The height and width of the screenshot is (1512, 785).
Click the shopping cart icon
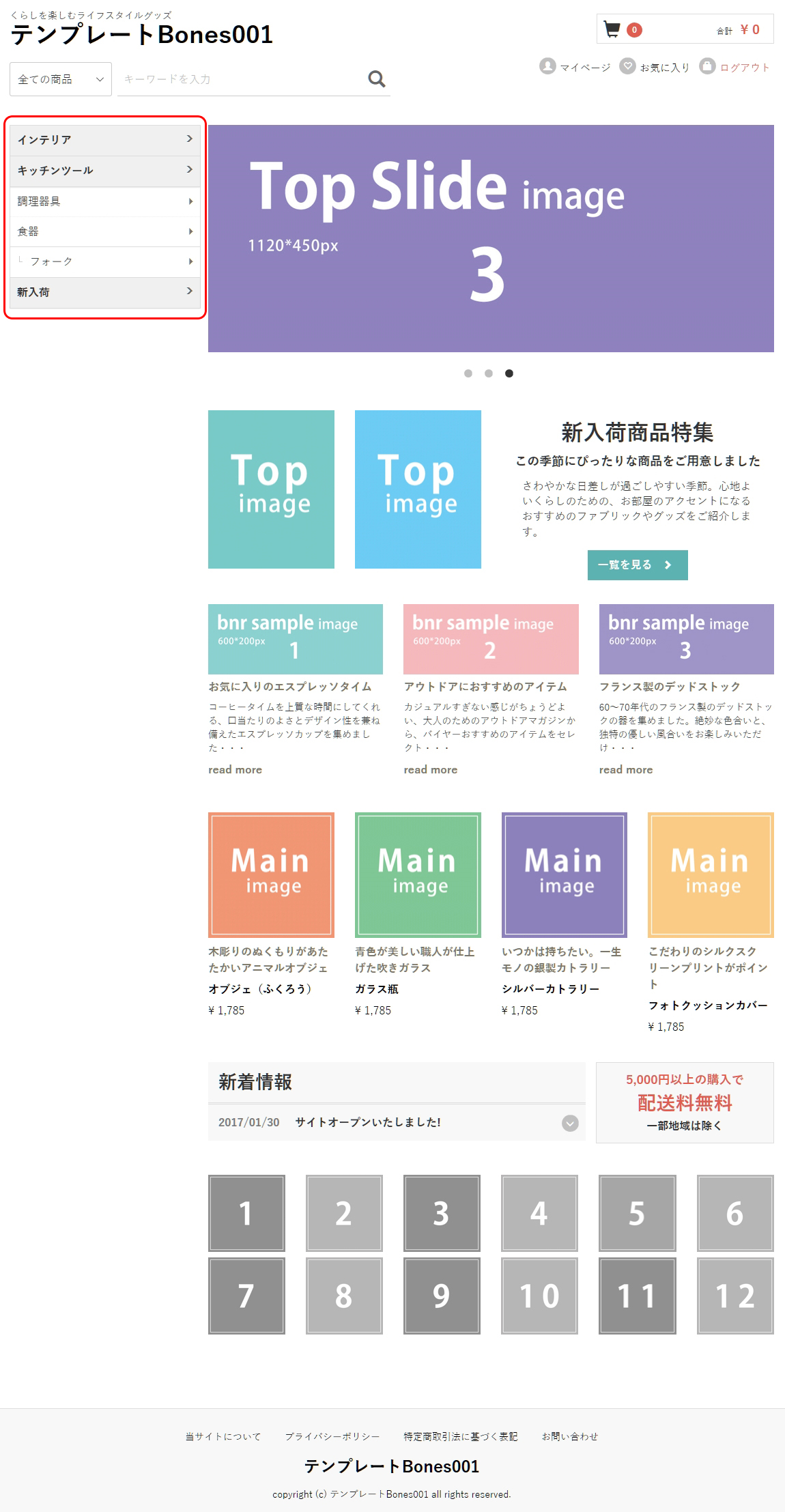[x=612, y=29]
